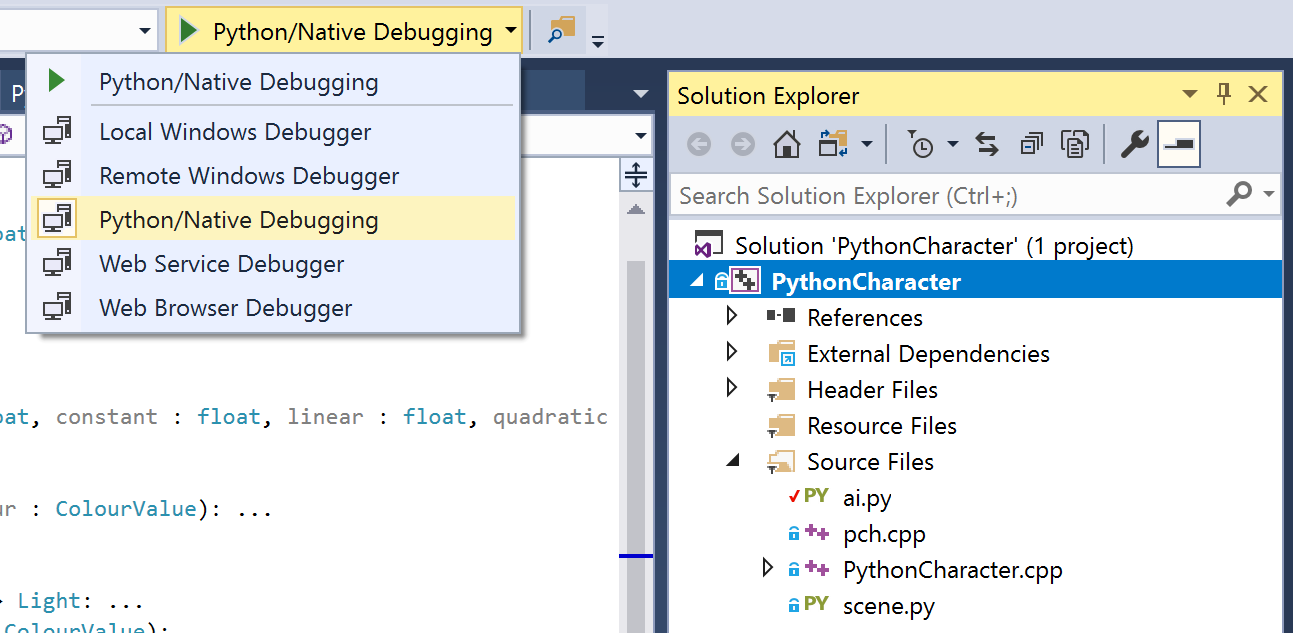Click the Solution and Folders view switch icon

833,146
